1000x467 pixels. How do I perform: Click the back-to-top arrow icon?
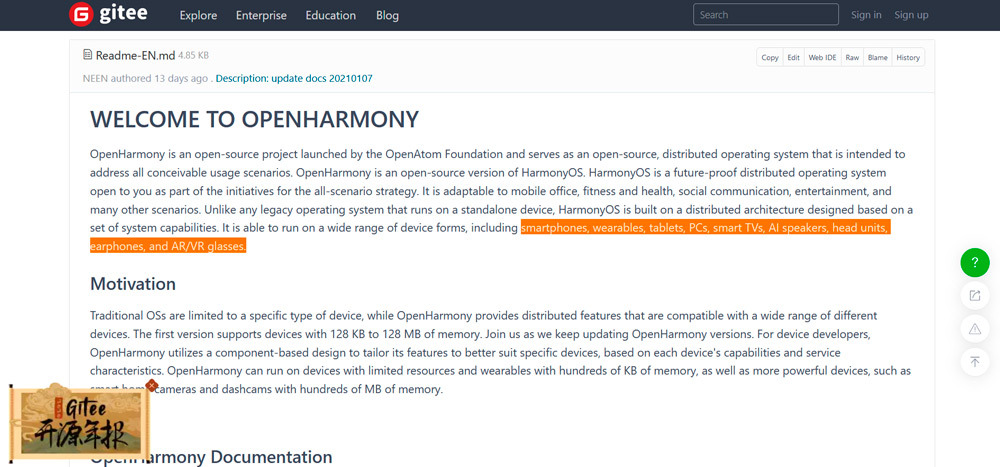[x=975, y=361]
